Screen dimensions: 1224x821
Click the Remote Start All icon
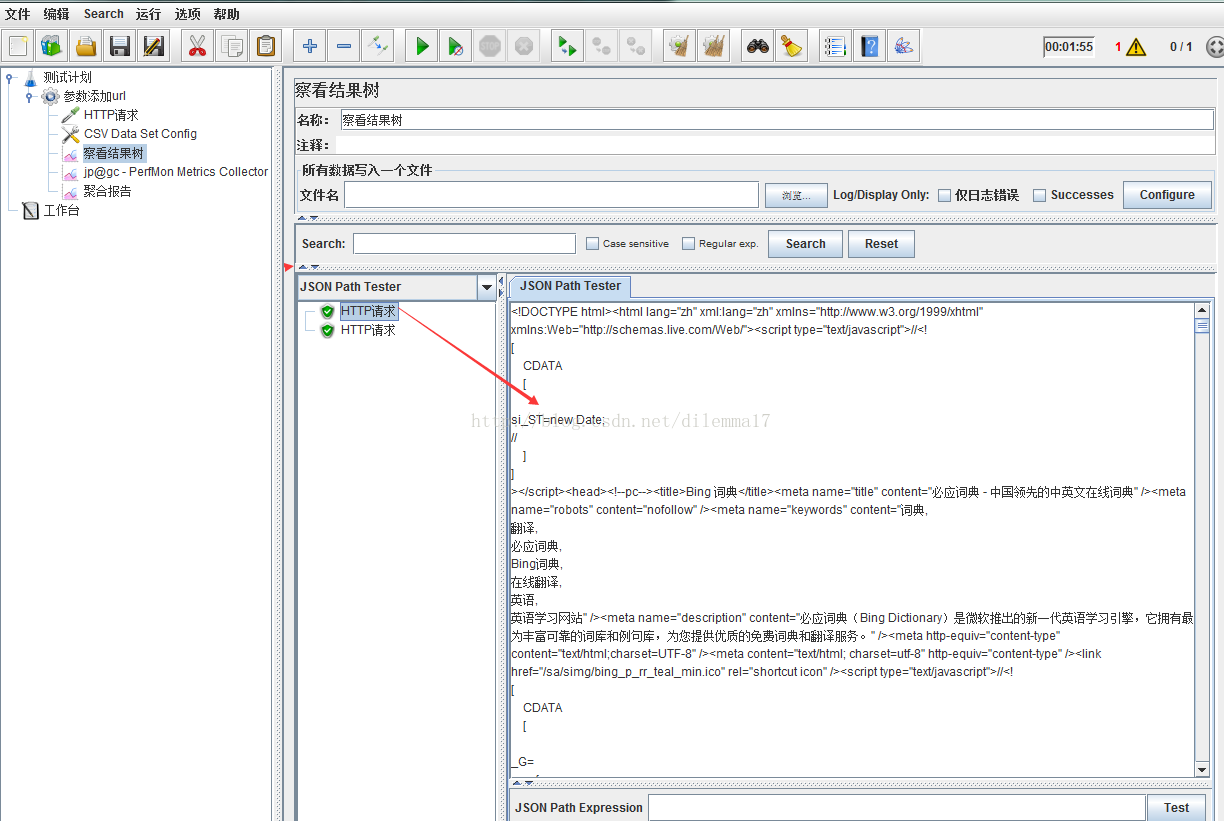(x=567, y=46)
